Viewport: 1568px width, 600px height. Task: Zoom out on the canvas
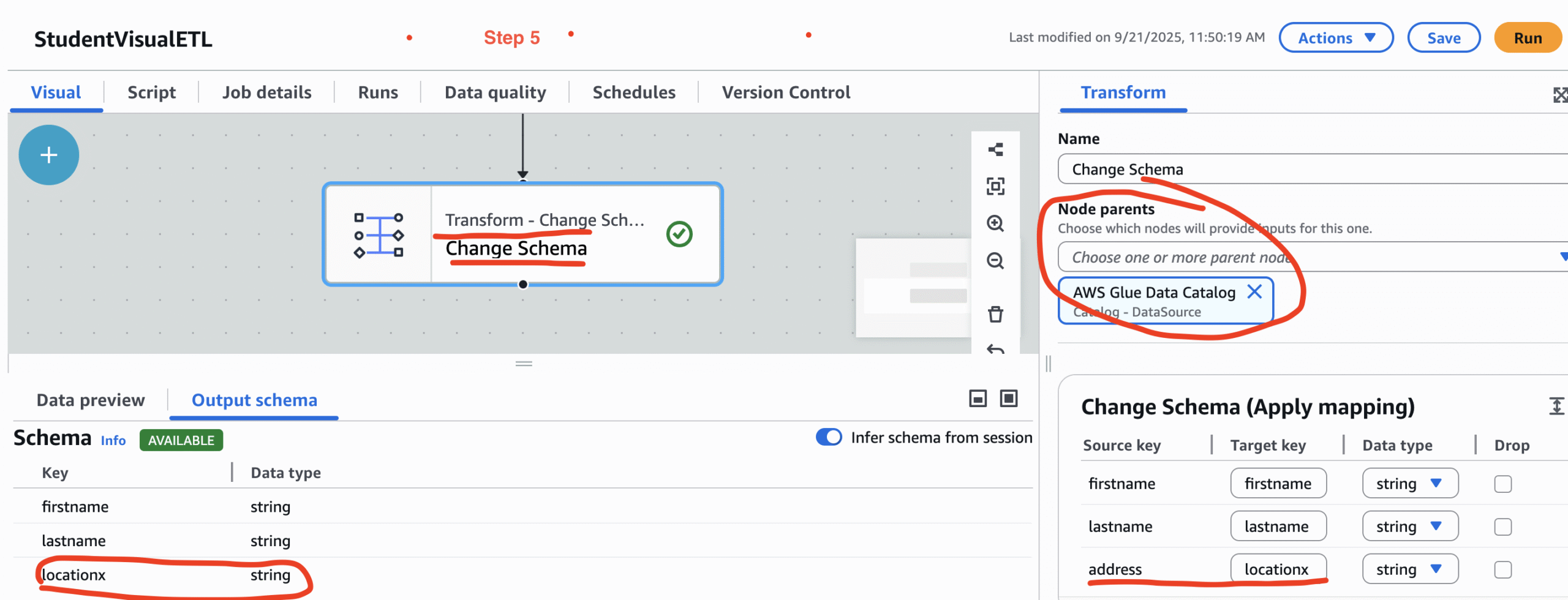point(995,261)
